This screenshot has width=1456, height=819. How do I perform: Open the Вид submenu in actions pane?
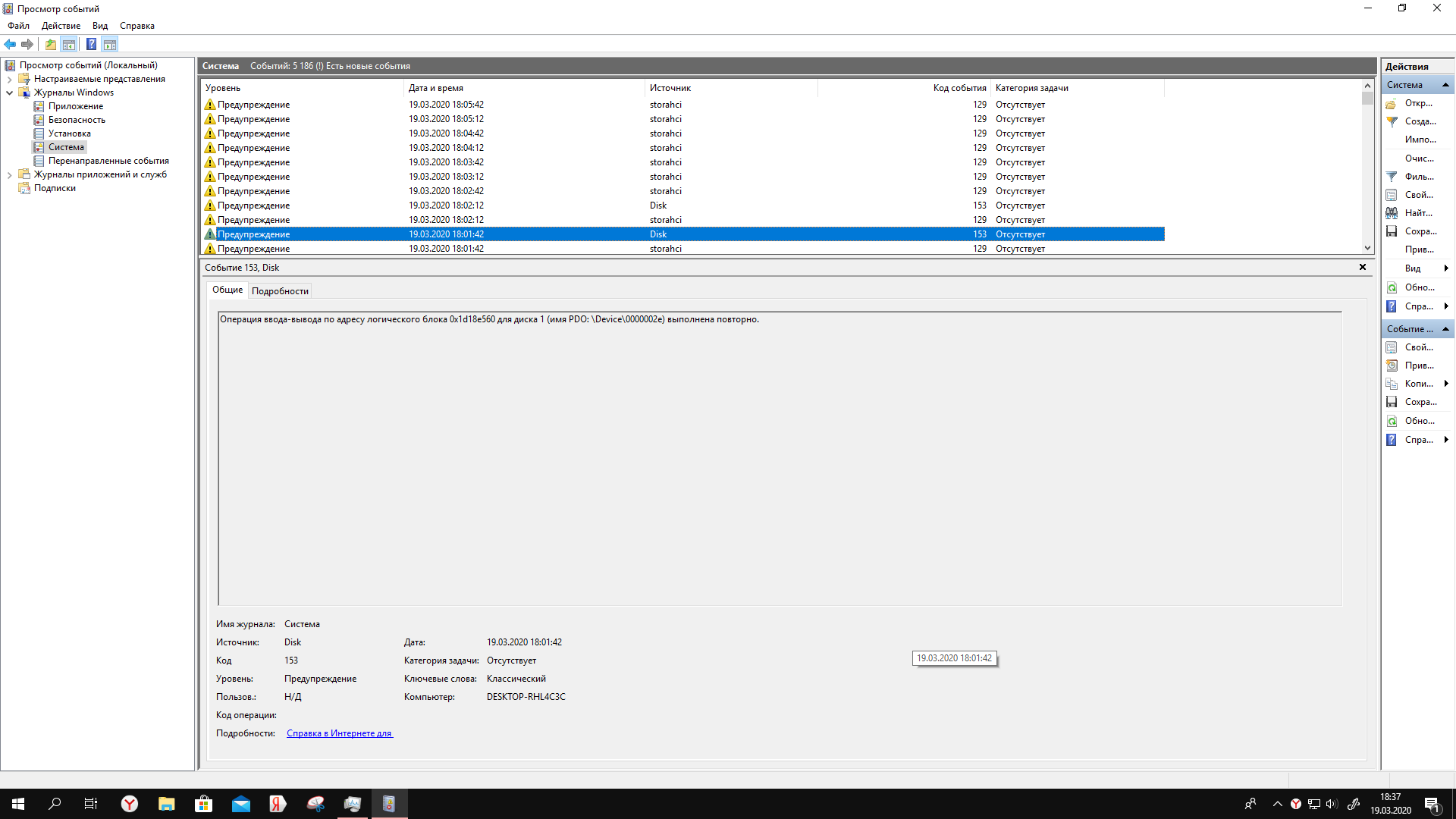[1418, 268]
